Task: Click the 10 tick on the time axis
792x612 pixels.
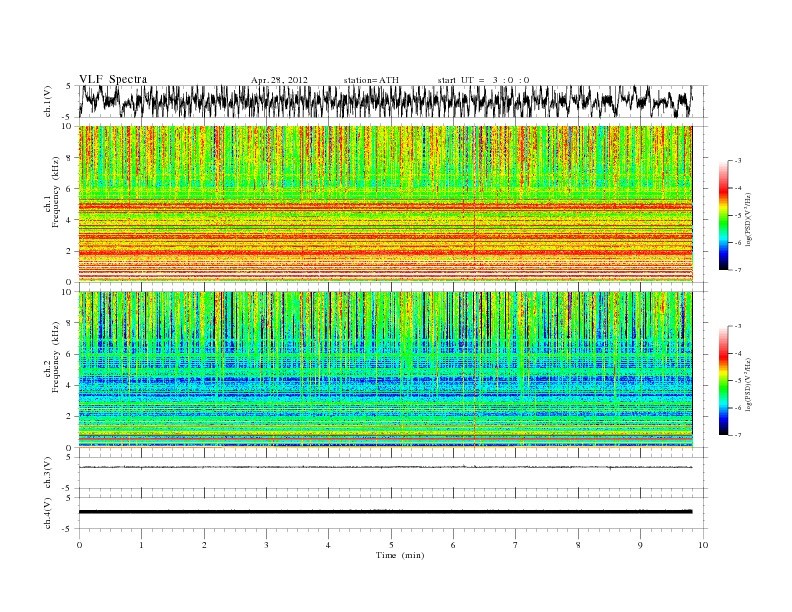Action: tap(703, 545)
